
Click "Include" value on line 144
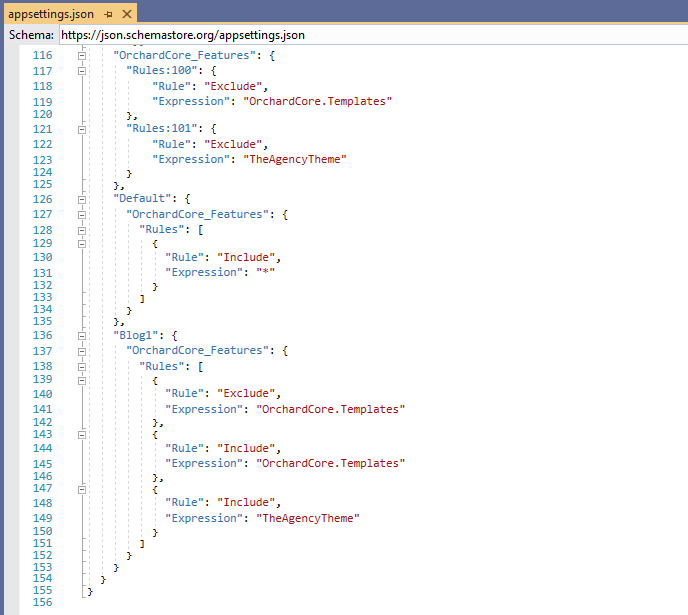246,448
